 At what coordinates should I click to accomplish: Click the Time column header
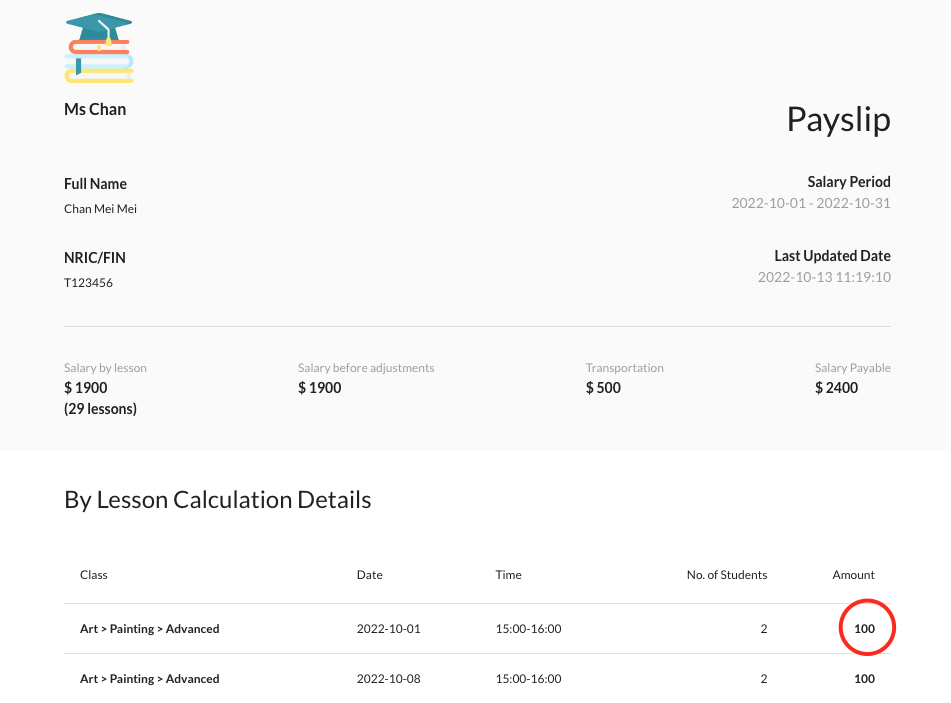[x=508, y=575]
